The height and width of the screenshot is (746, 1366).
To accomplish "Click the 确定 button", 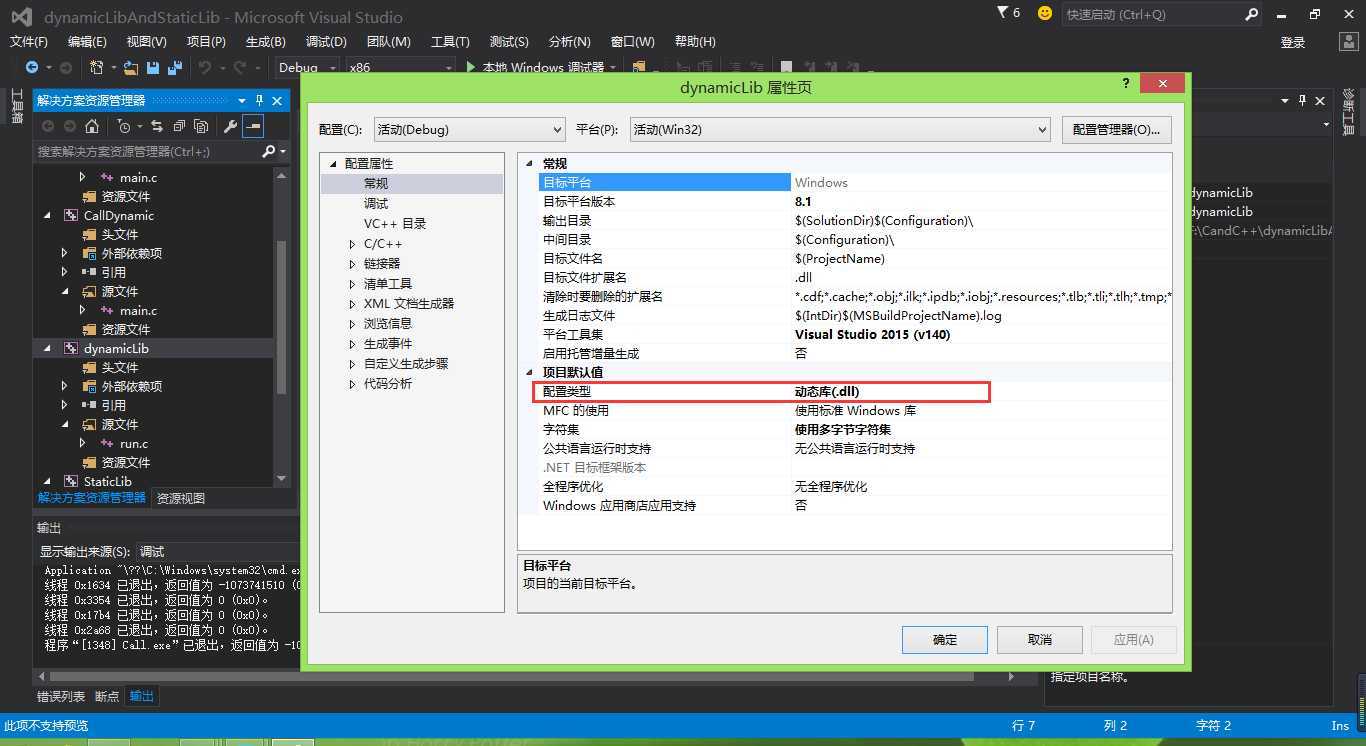I will click(x=945, y=639).
